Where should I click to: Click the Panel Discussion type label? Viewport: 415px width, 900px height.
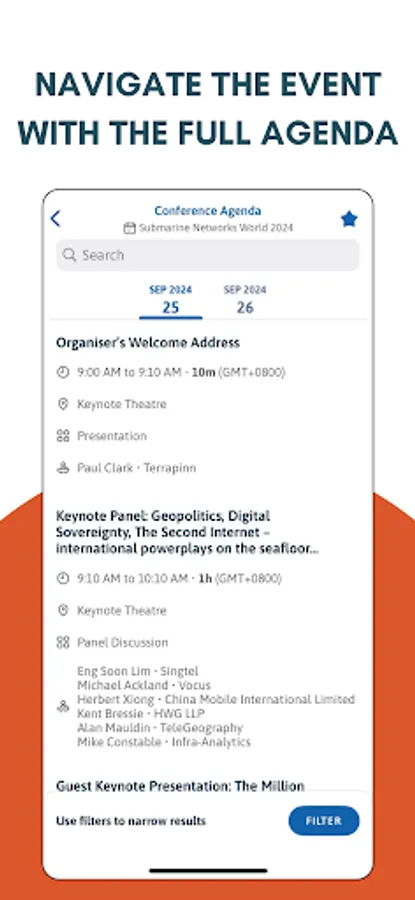(x=123, y=642)
